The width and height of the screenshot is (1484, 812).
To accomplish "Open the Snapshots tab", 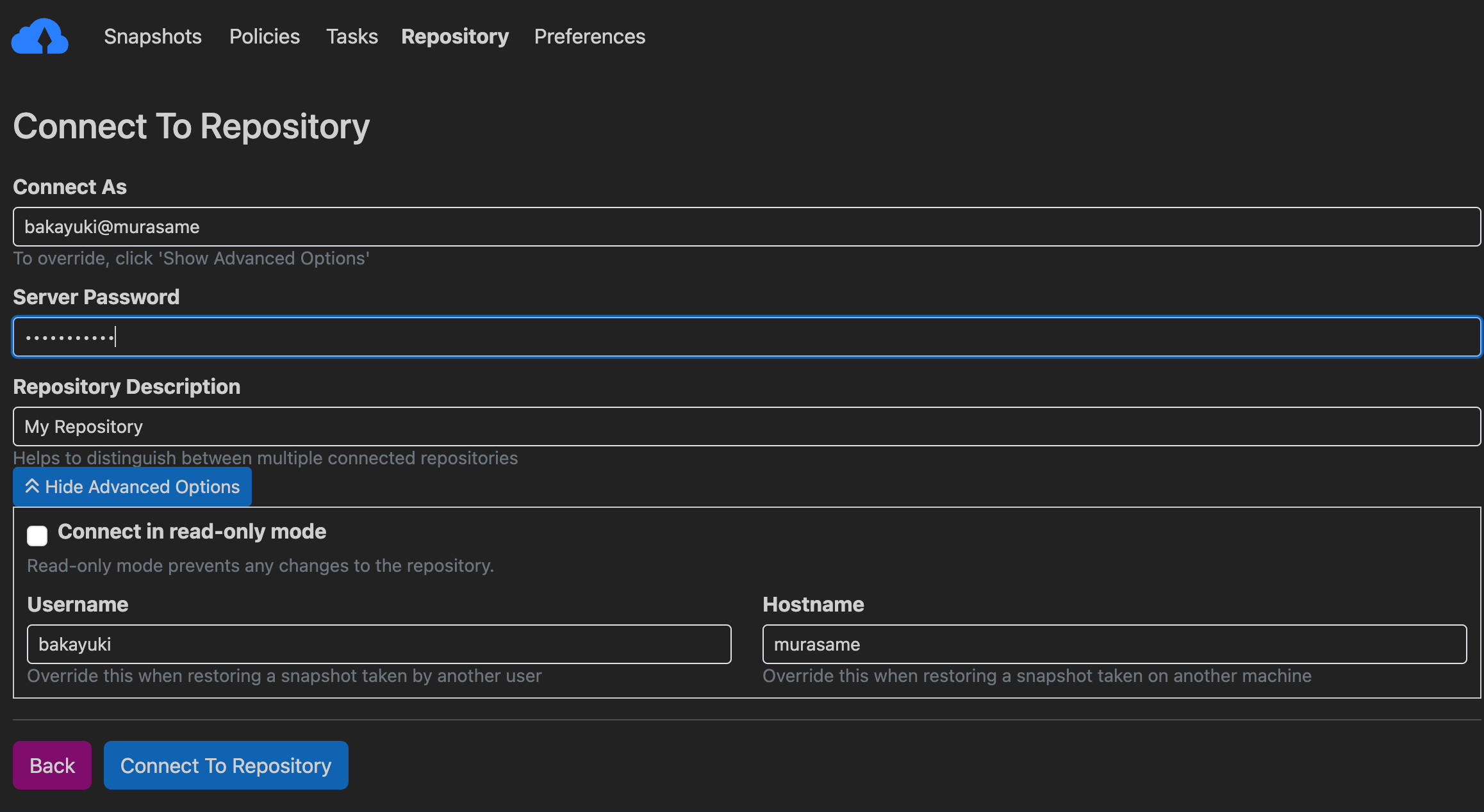I will [153, 37].
